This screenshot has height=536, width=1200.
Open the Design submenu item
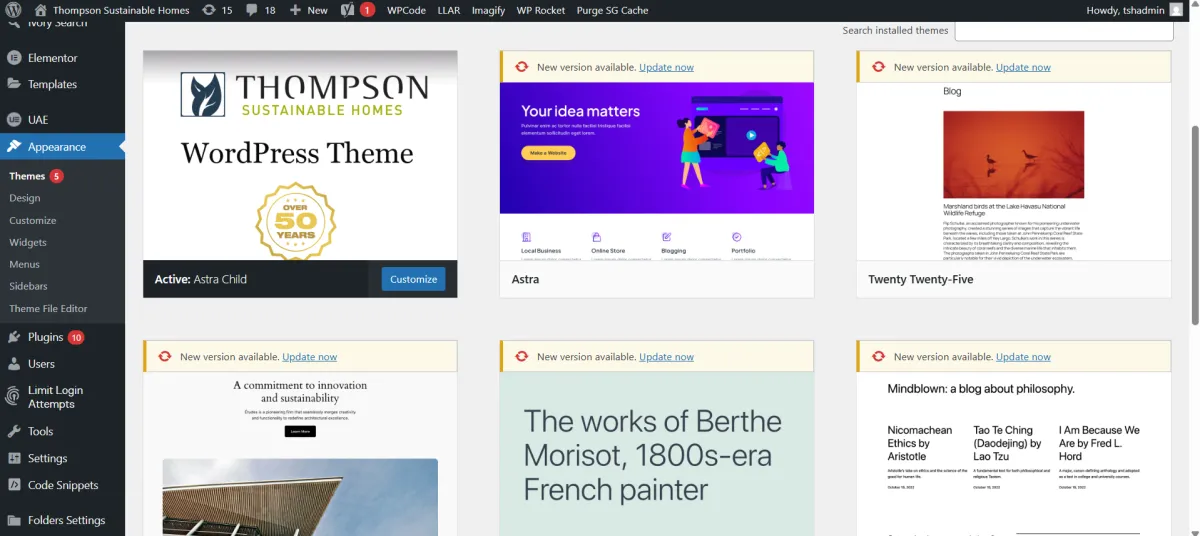click(x=25, y=198)
